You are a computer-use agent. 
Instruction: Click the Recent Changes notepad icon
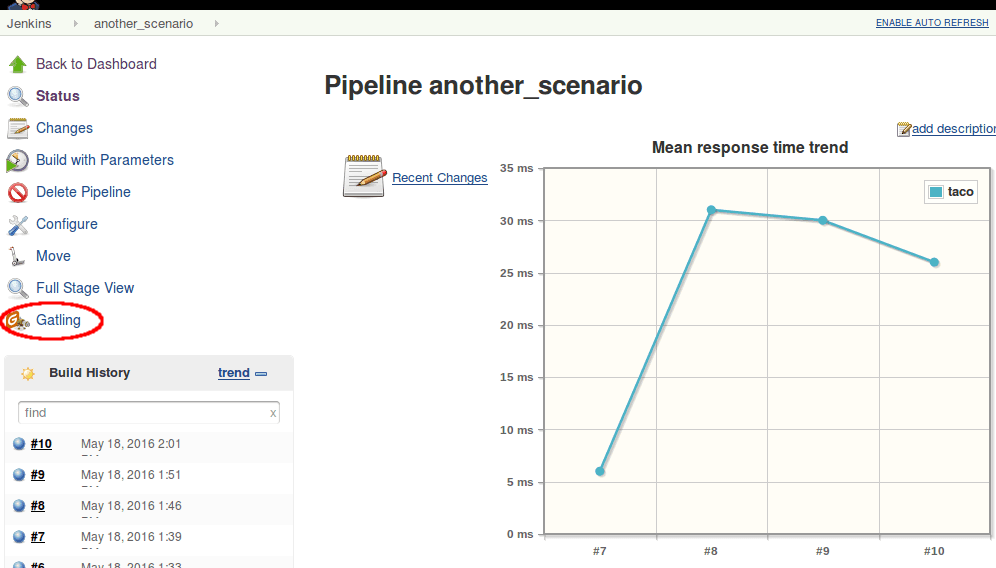364,176
